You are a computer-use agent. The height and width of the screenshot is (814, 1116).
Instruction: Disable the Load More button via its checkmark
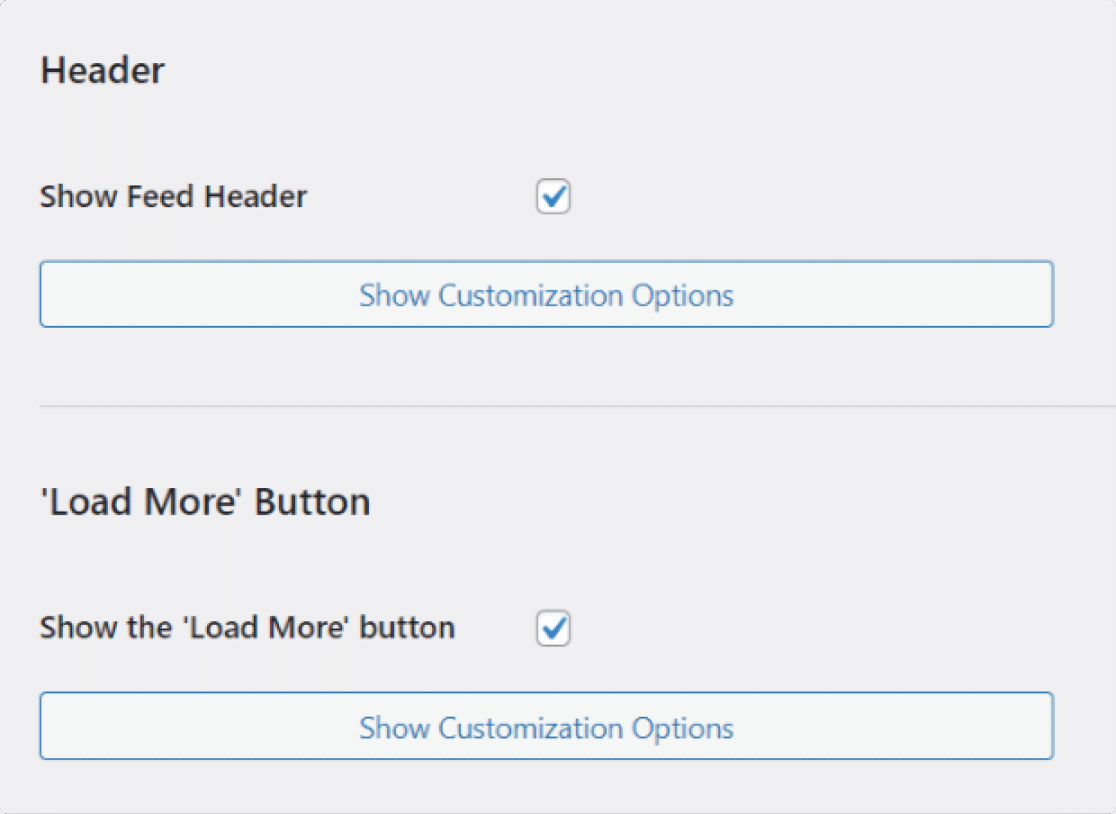(553, 628)
